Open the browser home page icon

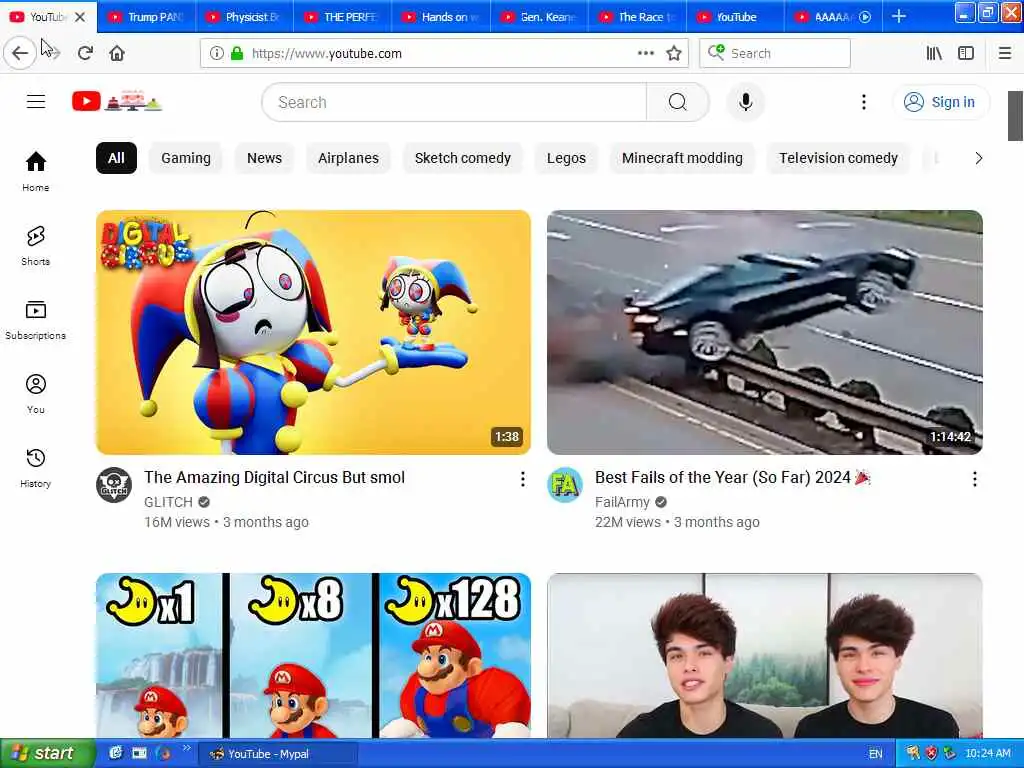117,53
